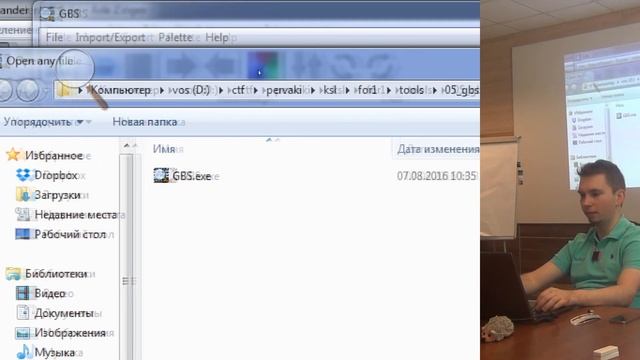Open Недавние места in sidebar
Screen dimensions: 640x360
click(x=76, y=215)
